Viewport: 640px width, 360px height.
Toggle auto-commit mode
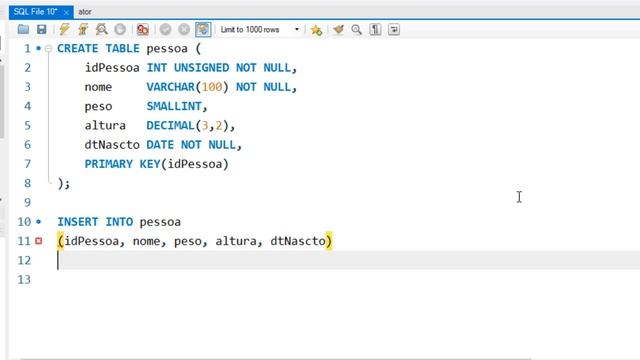tap(203, 29)
